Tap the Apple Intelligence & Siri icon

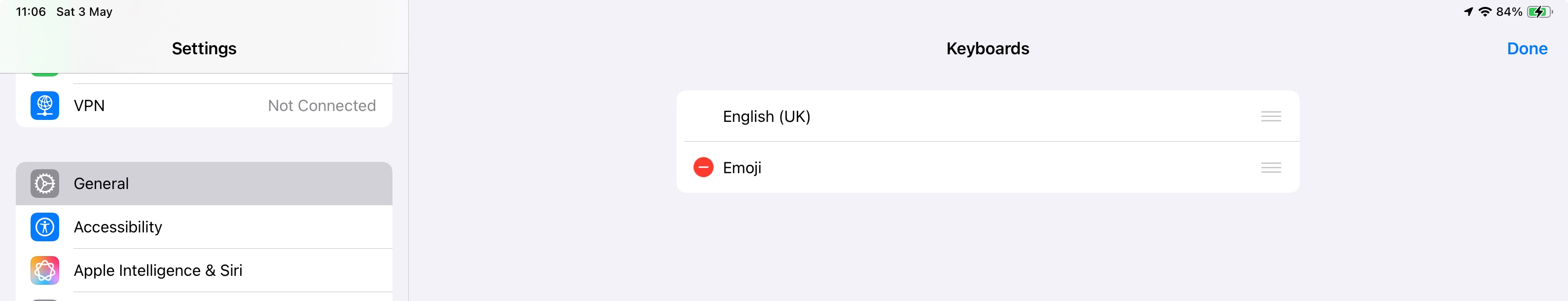click(44, 270)
